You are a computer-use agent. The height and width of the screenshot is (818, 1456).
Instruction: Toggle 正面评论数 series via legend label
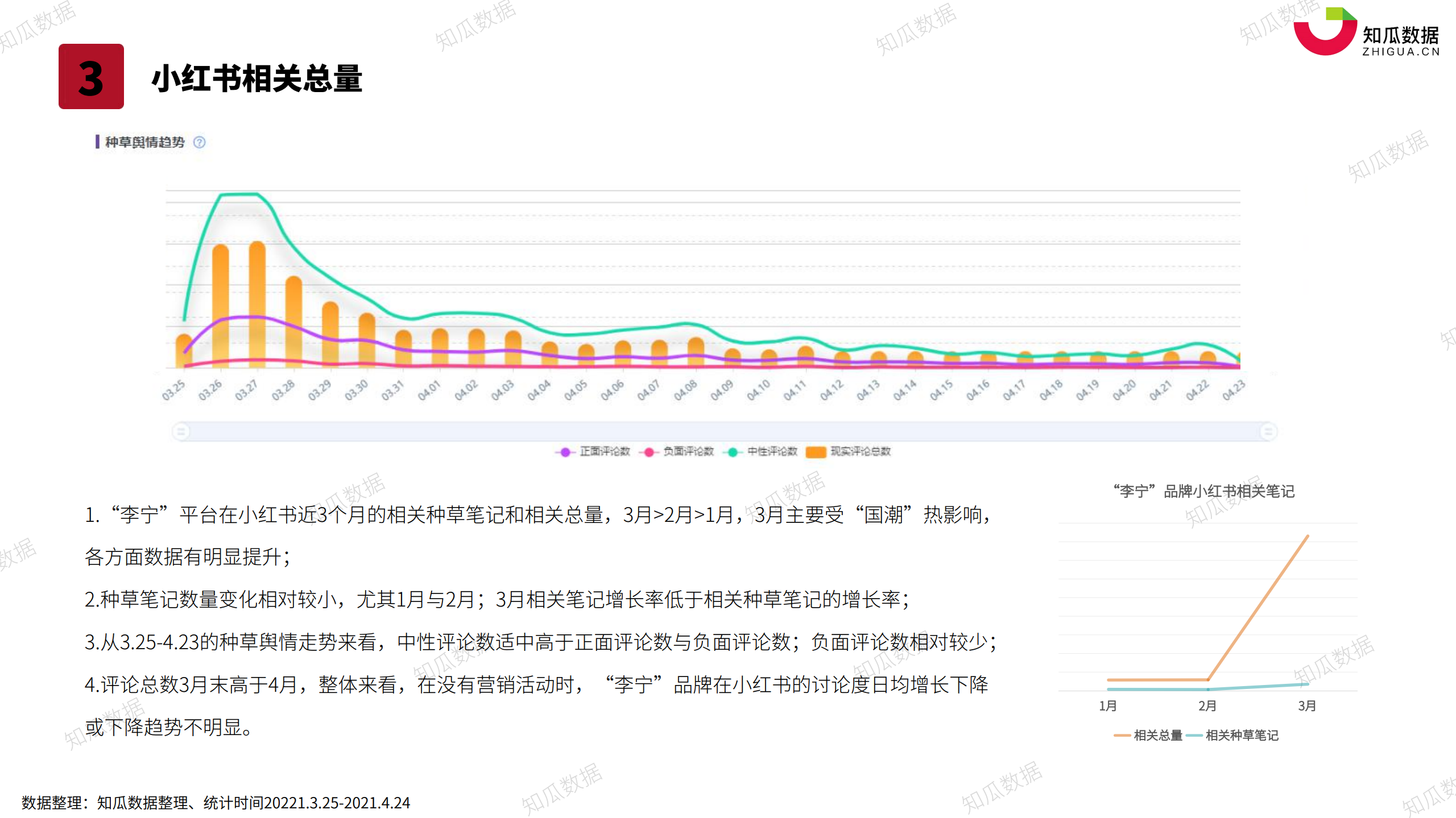605,451
